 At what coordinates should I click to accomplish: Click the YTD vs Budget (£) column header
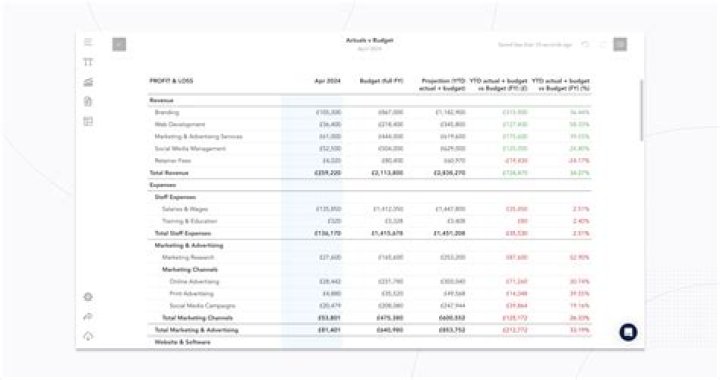[x=498, y=84]
